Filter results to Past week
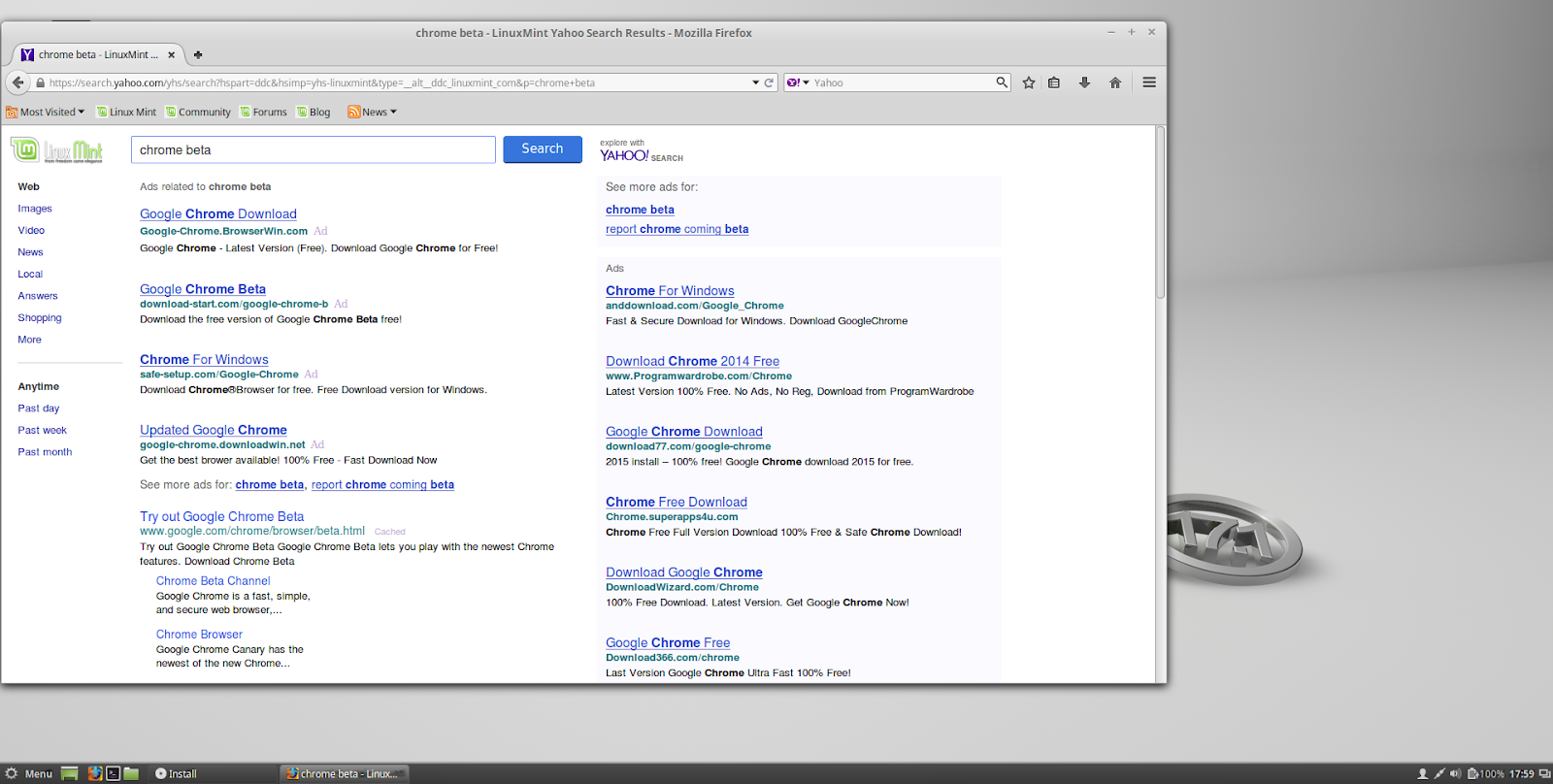Image resolution: width=1553 pixels, height=784 pixels. pos(42,430)
